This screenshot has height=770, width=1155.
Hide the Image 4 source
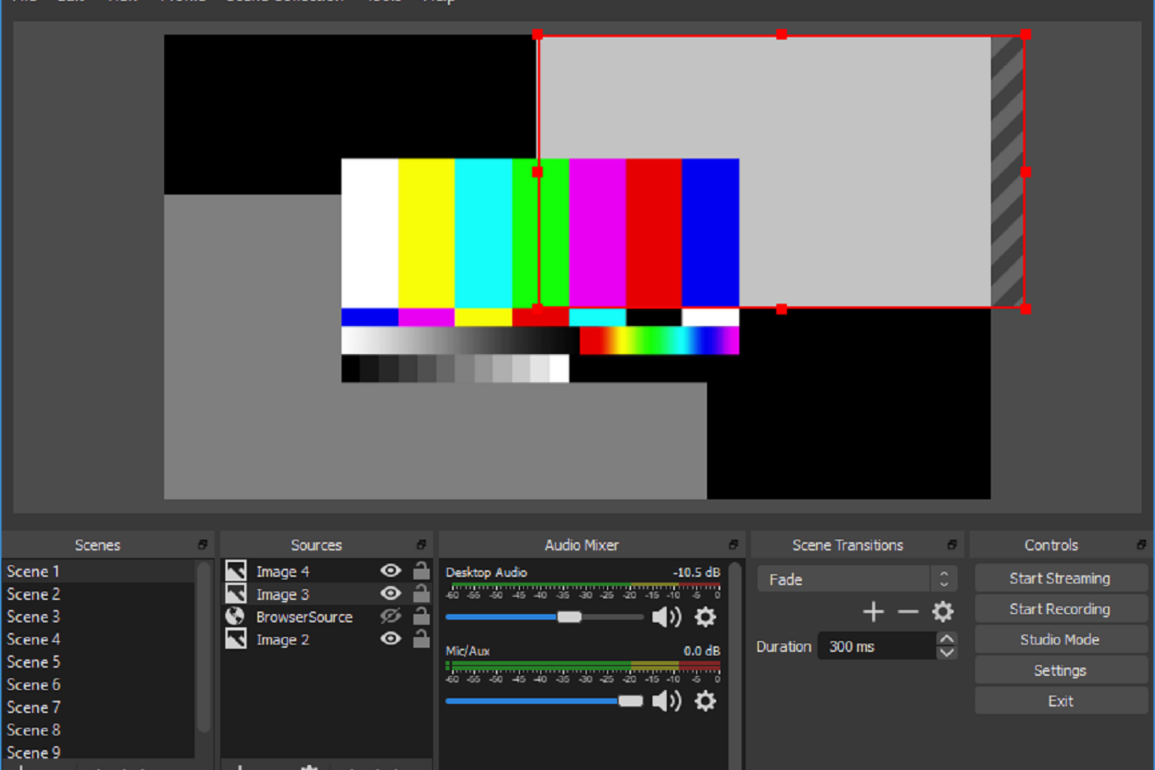[390, 570]
